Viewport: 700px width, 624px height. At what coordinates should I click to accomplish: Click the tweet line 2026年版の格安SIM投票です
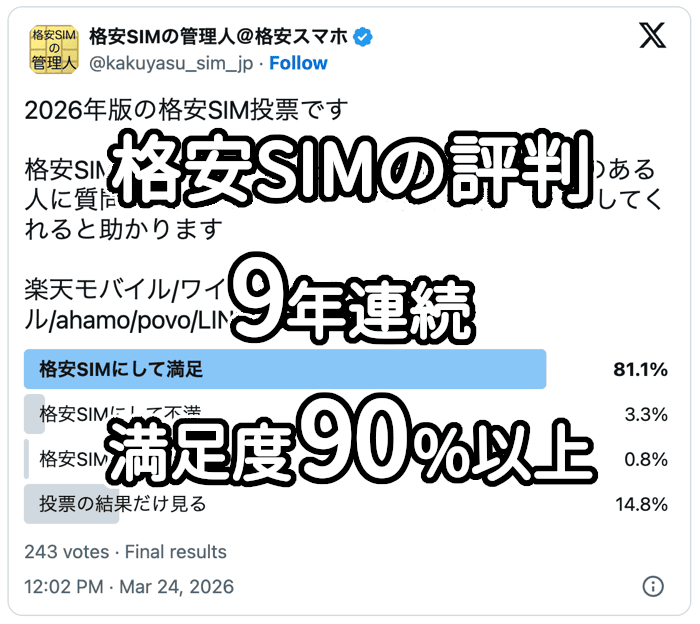click(x=186, y=108)
